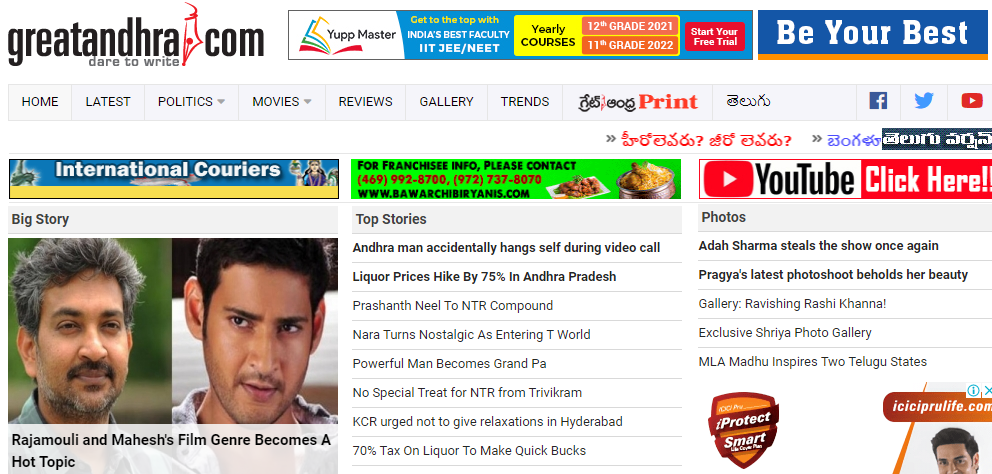Screen dimensions: 992x474
Task: Open Powerful Man Becomes Grand Pa
Action: point(449,364)
